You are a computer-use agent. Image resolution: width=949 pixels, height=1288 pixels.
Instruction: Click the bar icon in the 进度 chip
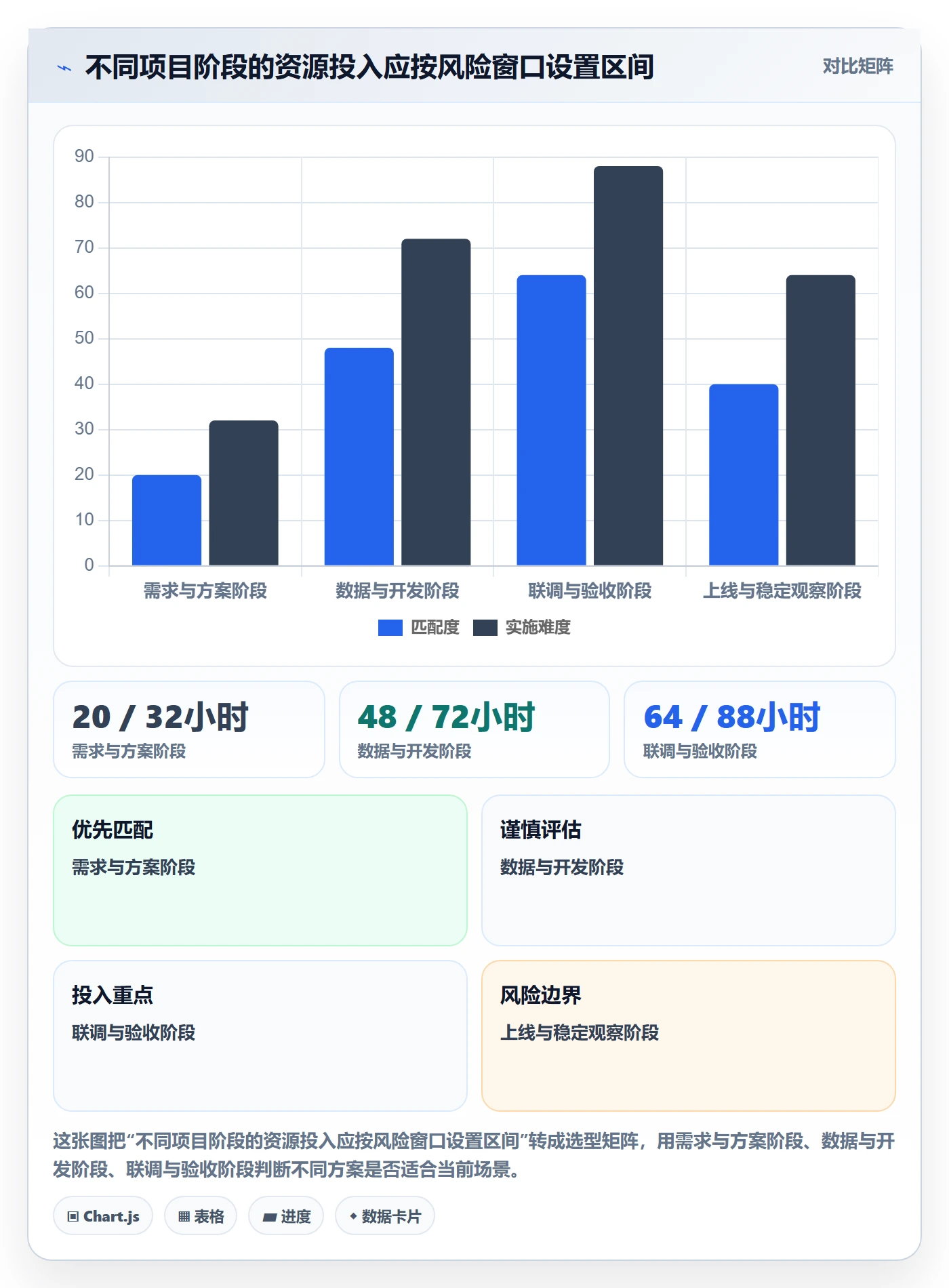[x=269, y=1217]
